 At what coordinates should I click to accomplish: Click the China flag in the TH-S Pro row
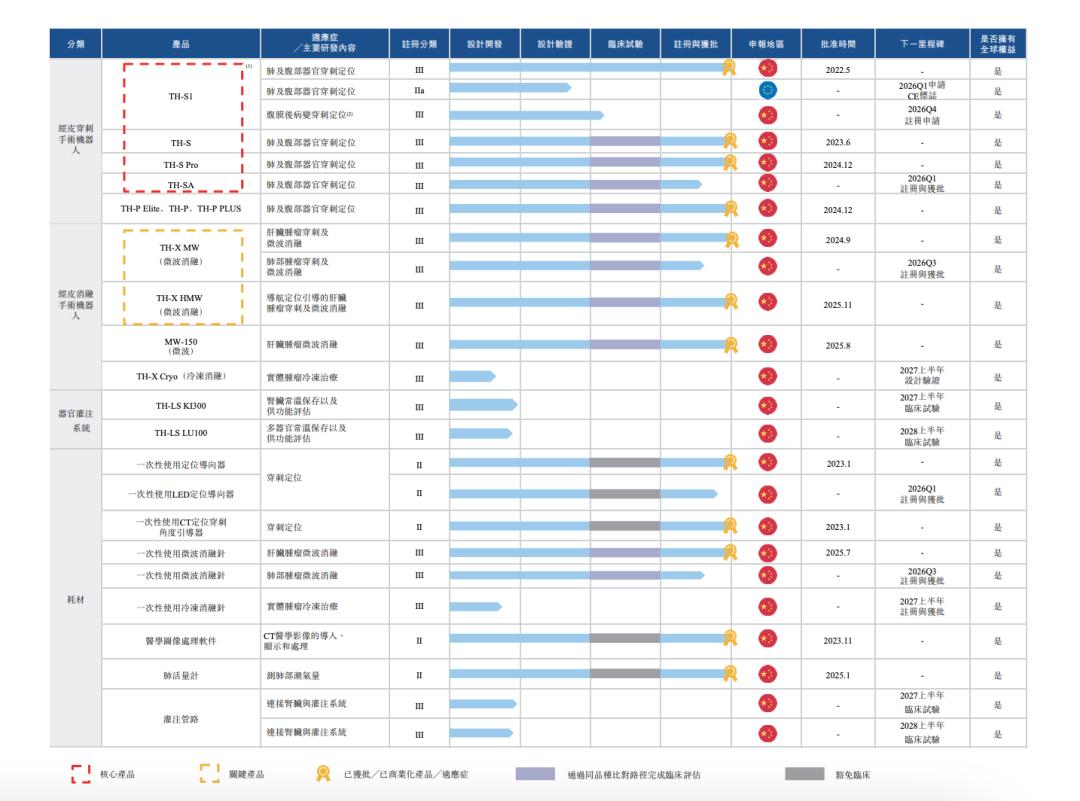767,163
